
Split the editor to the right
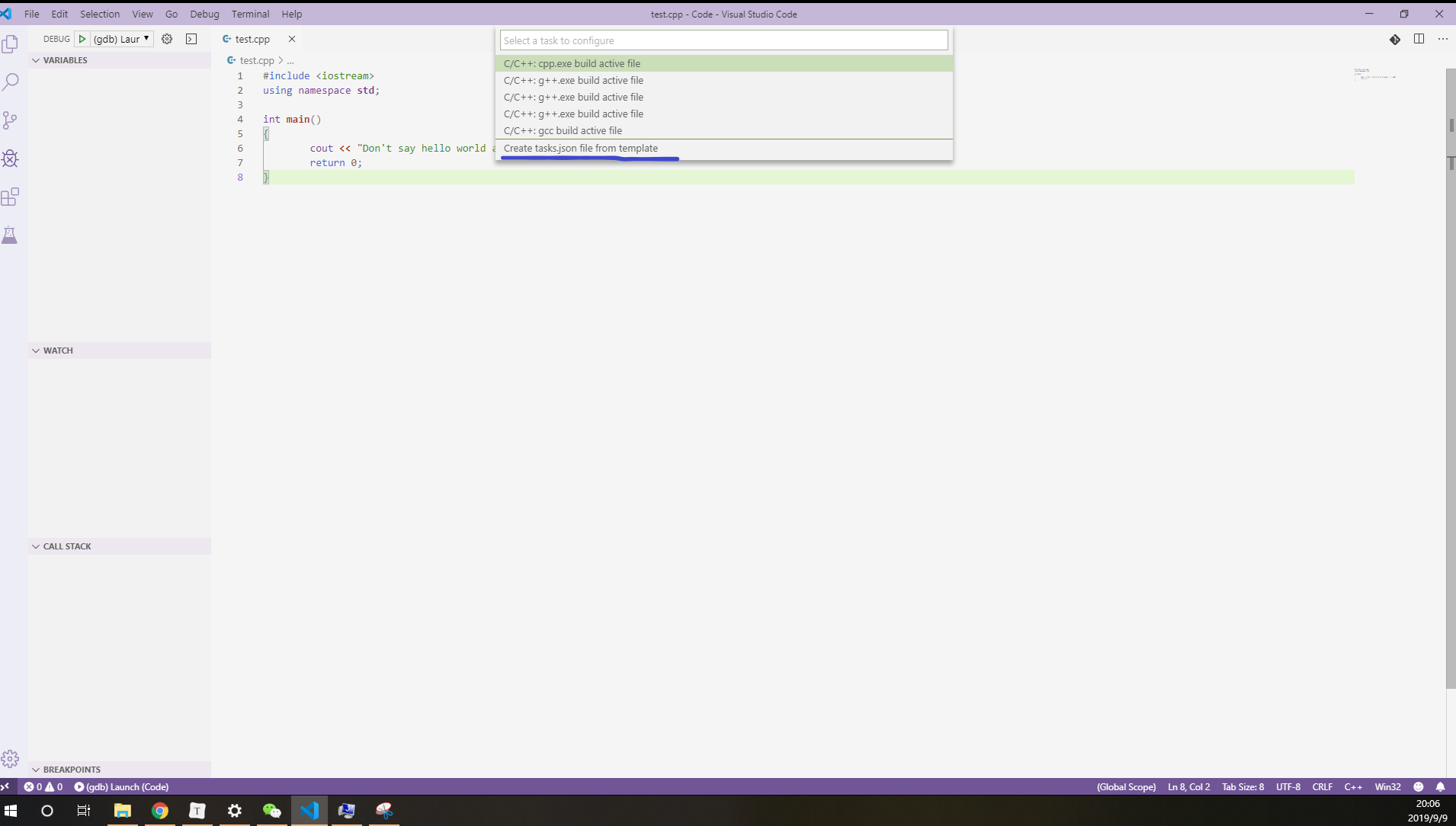[1419, 39]
